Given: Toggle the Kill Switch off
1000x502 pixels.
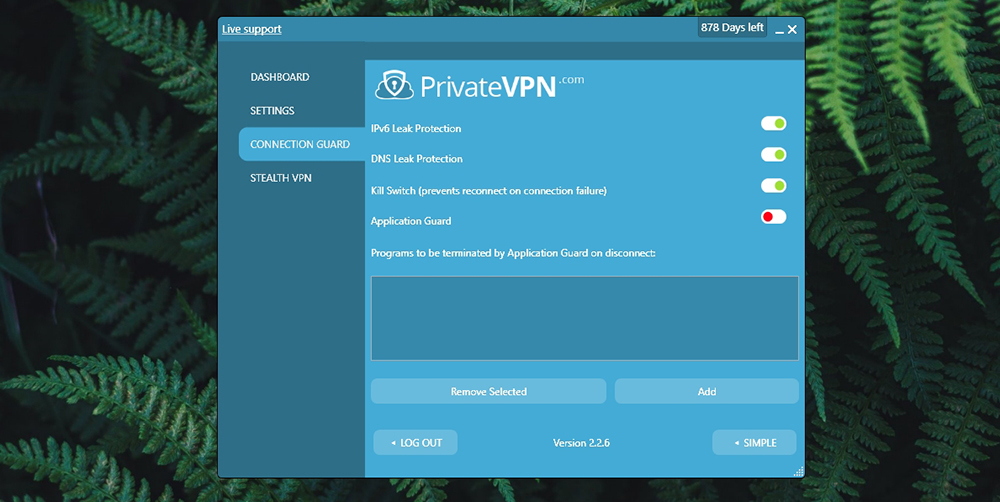Looking at the screenshot, I should pyautogui.click(x=773, y=186).
